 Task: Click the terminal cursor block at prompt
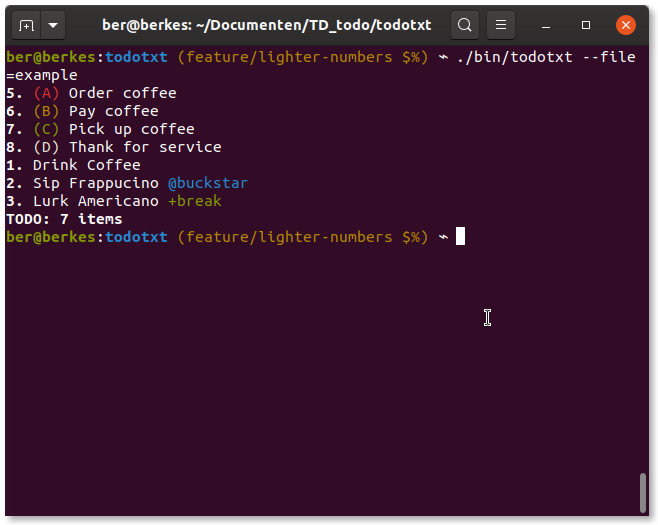pos(460,236)
